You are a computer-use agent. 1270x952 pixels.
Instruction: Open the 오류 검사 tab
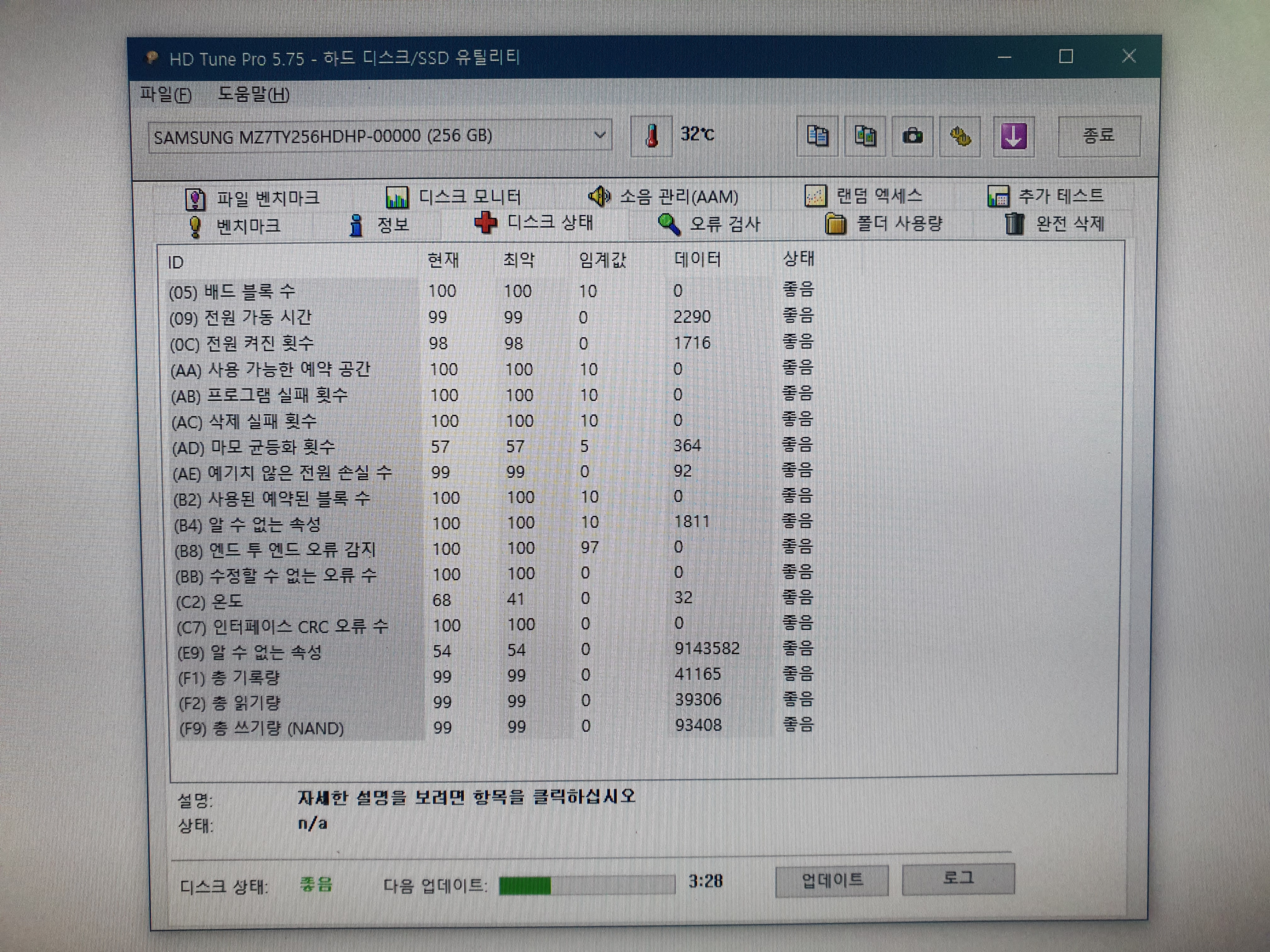coord(709,224)
